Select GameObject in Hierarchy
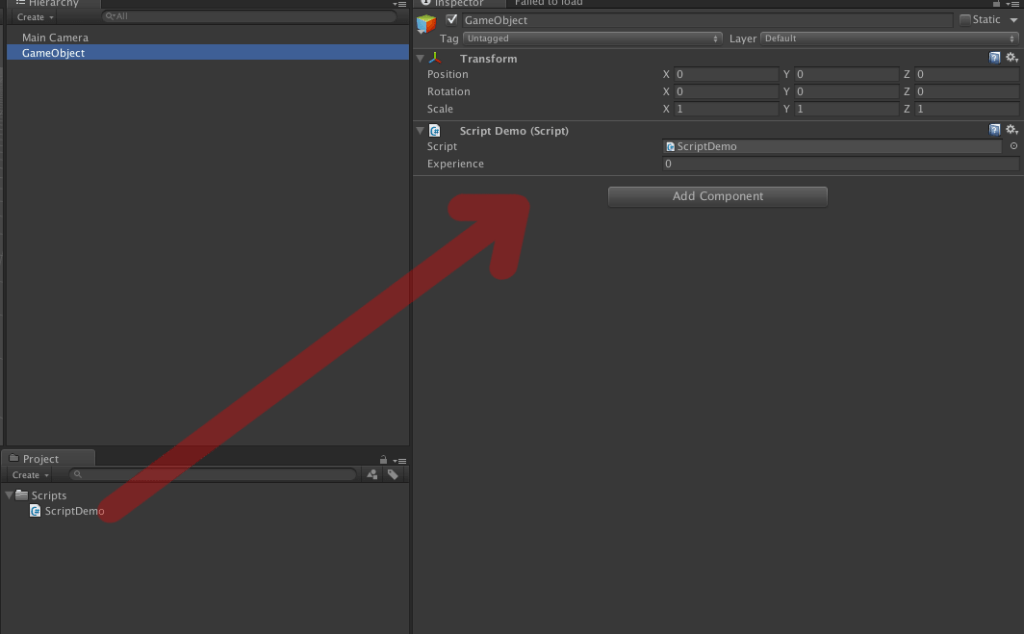The image size is (1024, 634). pyautogui.click(x=208, y=53)
